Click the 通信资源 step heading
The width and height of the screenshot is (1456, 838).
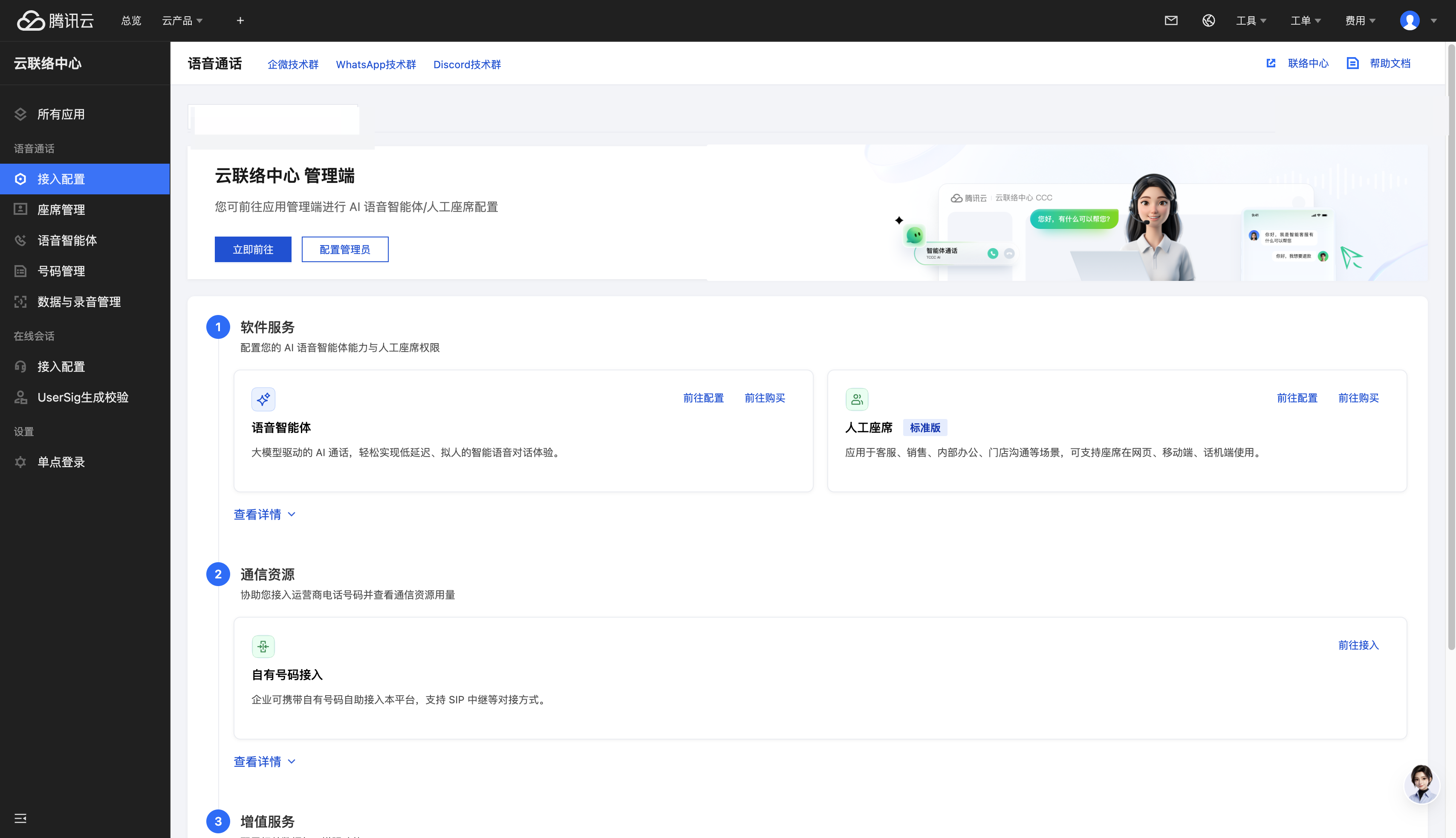pyautogui.click(x=267, y=575)
